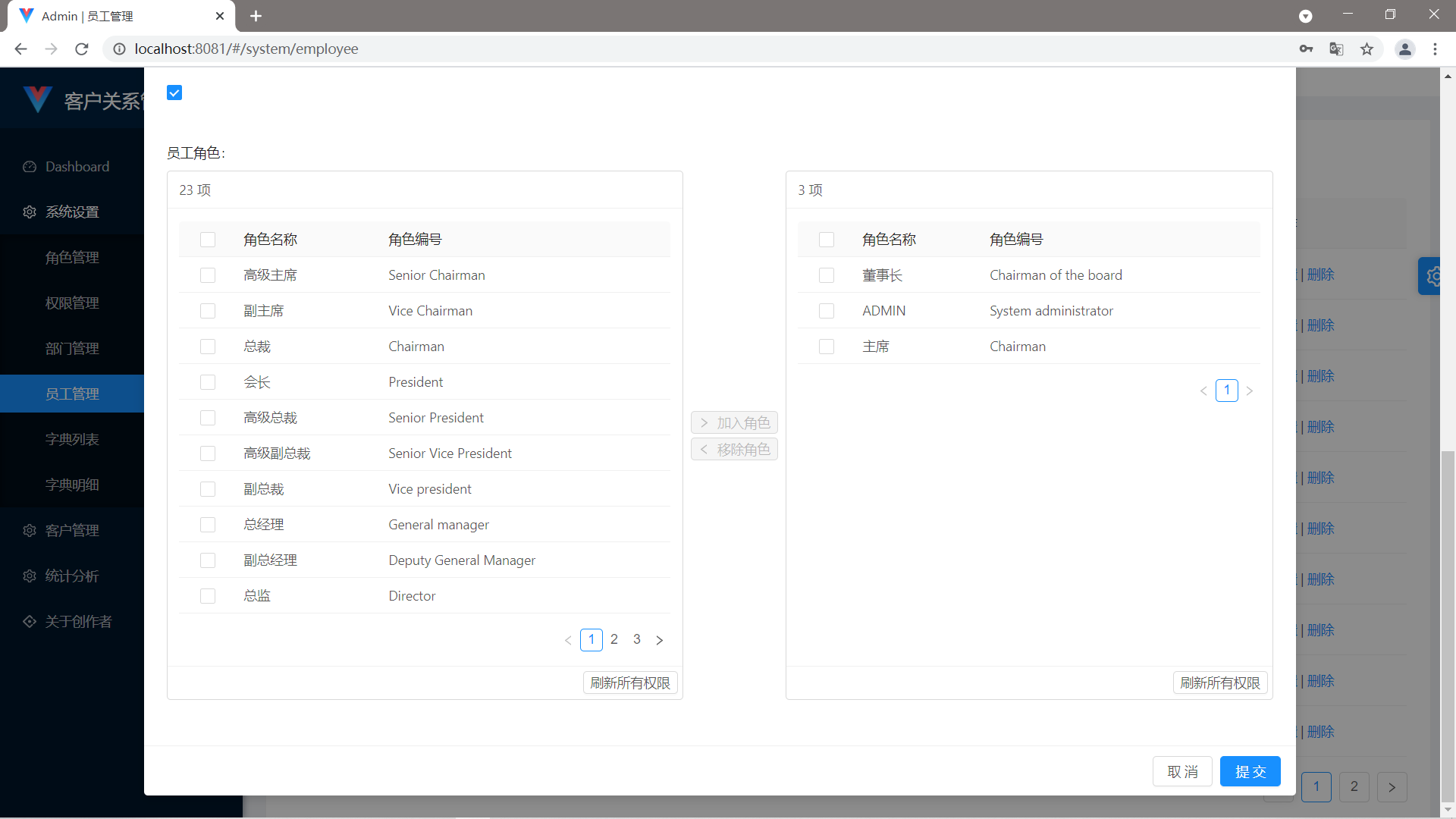Click 刷新所有权限 under the right role list
The width and height of the screenshot is (1456, 819).
(1220, 682)
